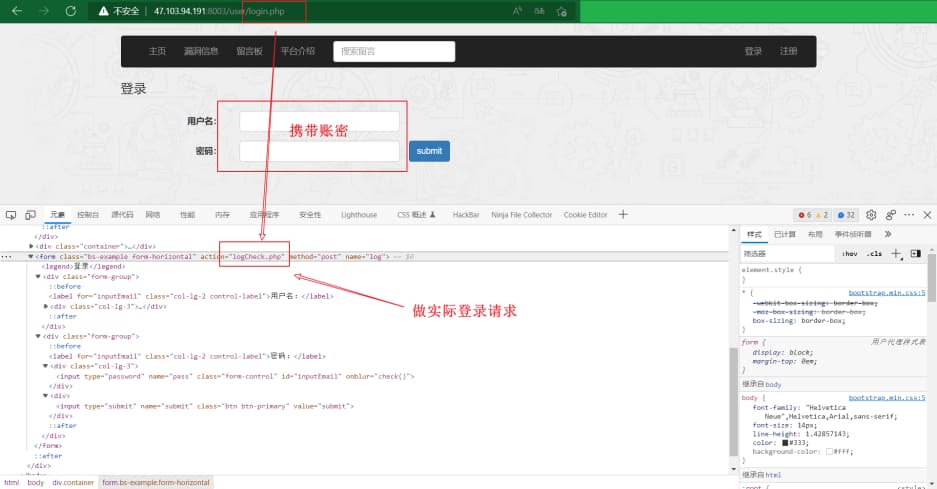Toggle device emulation icon in DevTools
The height and width of the screenshot is (489, 937).
[x=30, y=215]
